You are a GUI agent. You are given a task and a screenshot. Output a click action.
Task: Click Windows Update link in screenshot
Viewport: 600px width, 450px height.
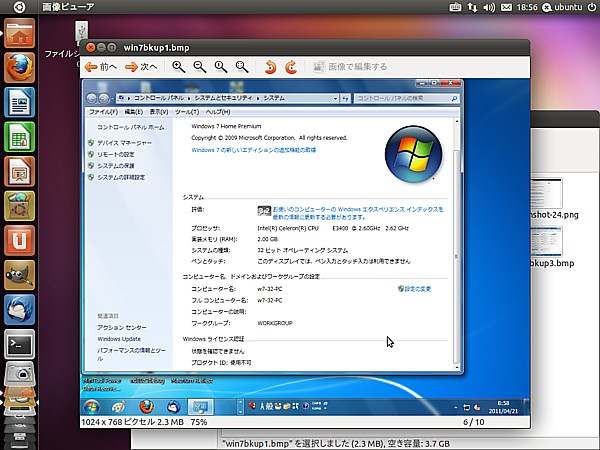(119, 339)
